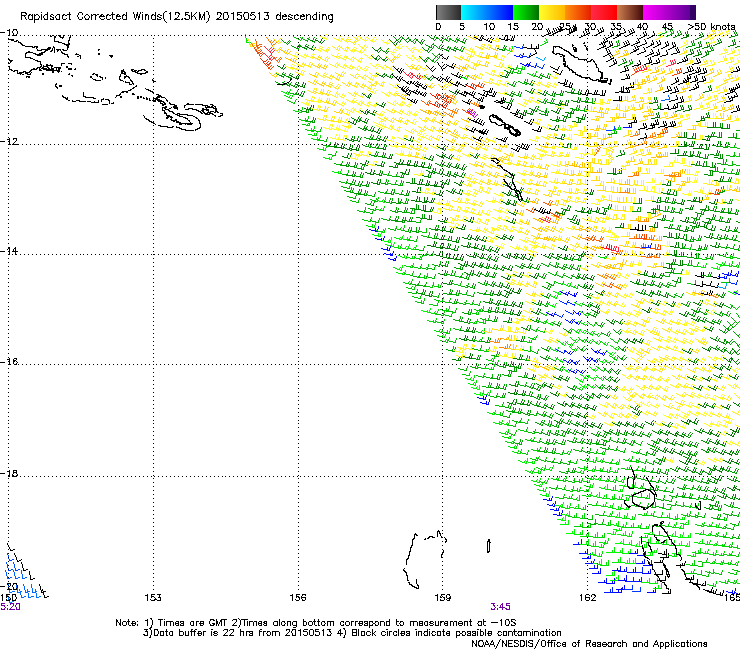Click the '153' longitude axis label
This screenshot has width=740, height=650.
point(153,598)
